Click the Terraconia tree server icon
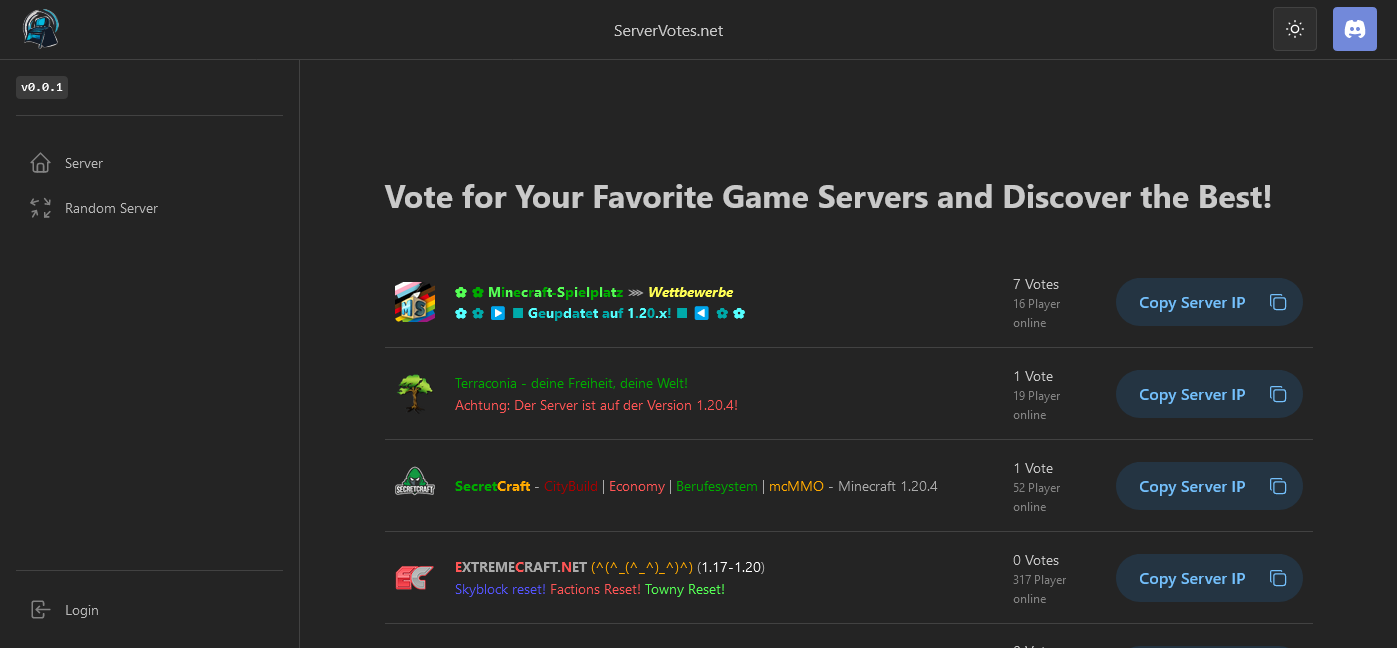 pyautogui.click(x=414, y=394)
